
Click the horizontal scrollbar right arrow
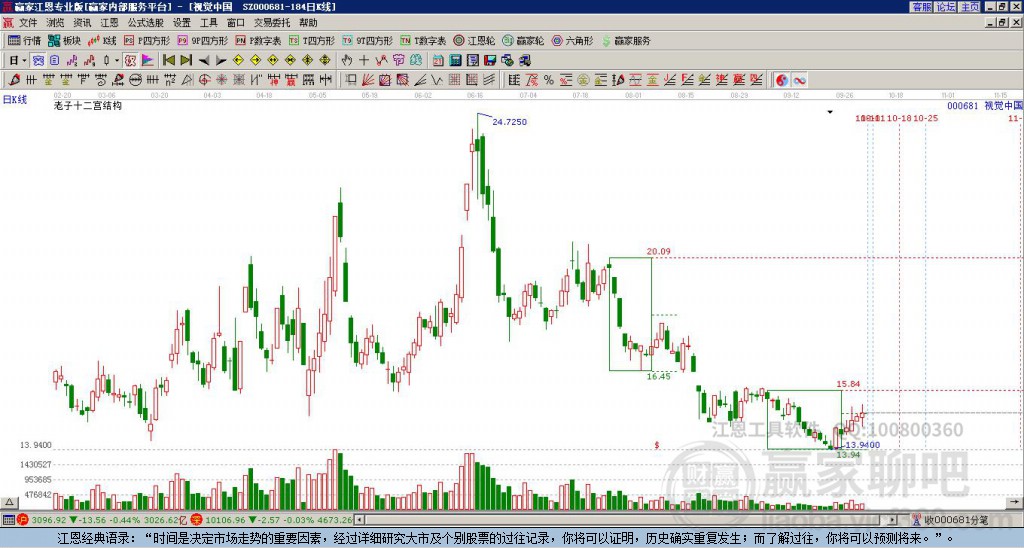(893, 520)
